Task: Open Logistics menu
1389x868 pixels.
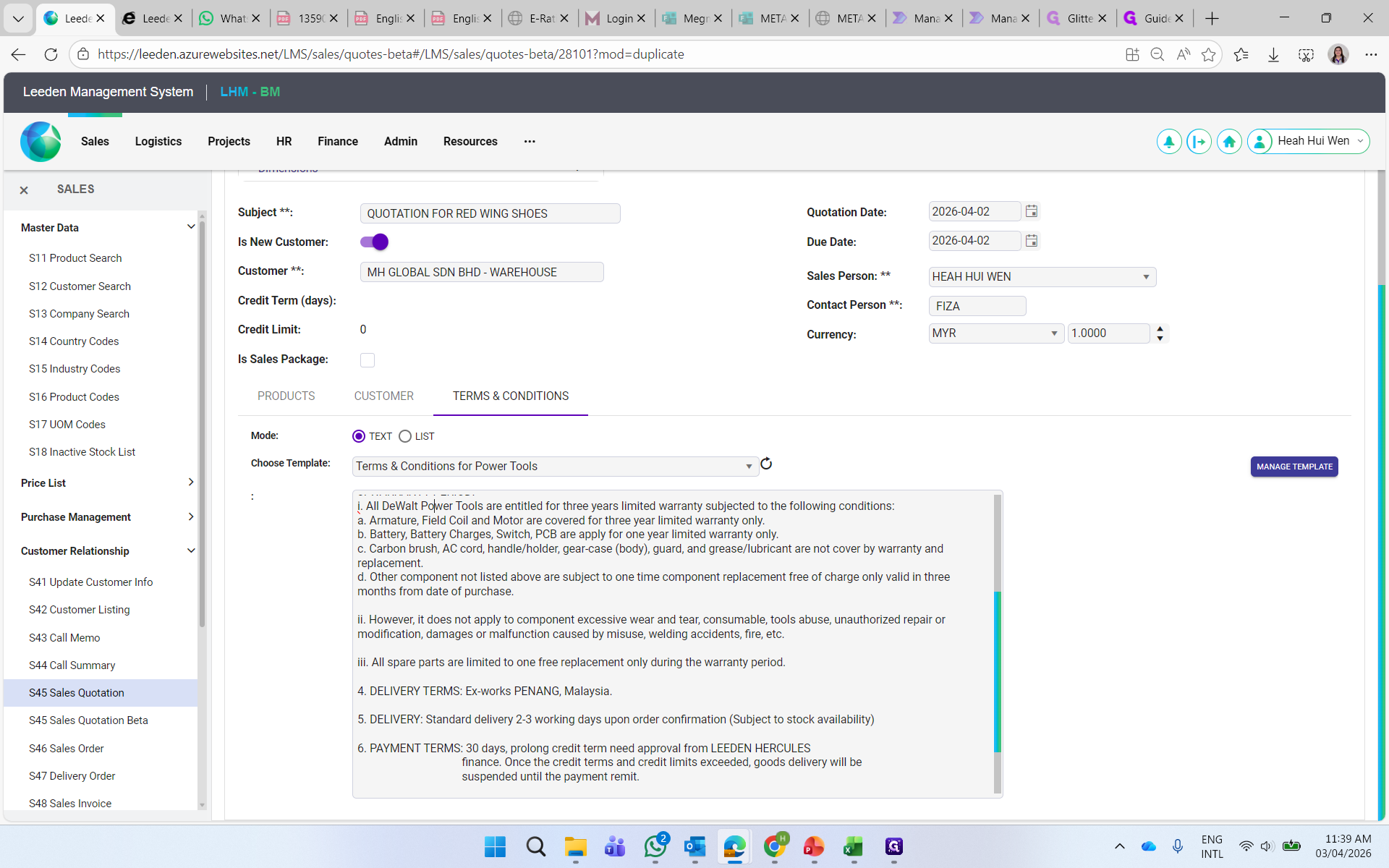Action: [158, 142]
